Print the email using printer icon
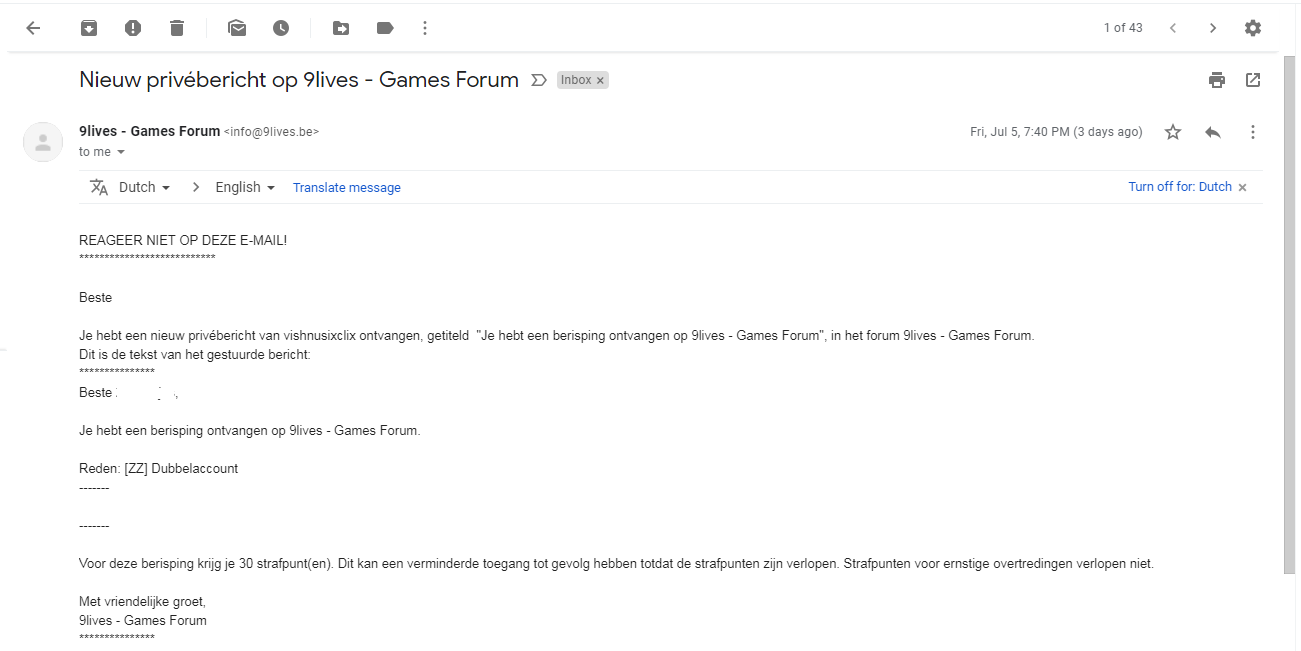The image size is (1301, 651). pyautogui.click(x=1217, y=80)
